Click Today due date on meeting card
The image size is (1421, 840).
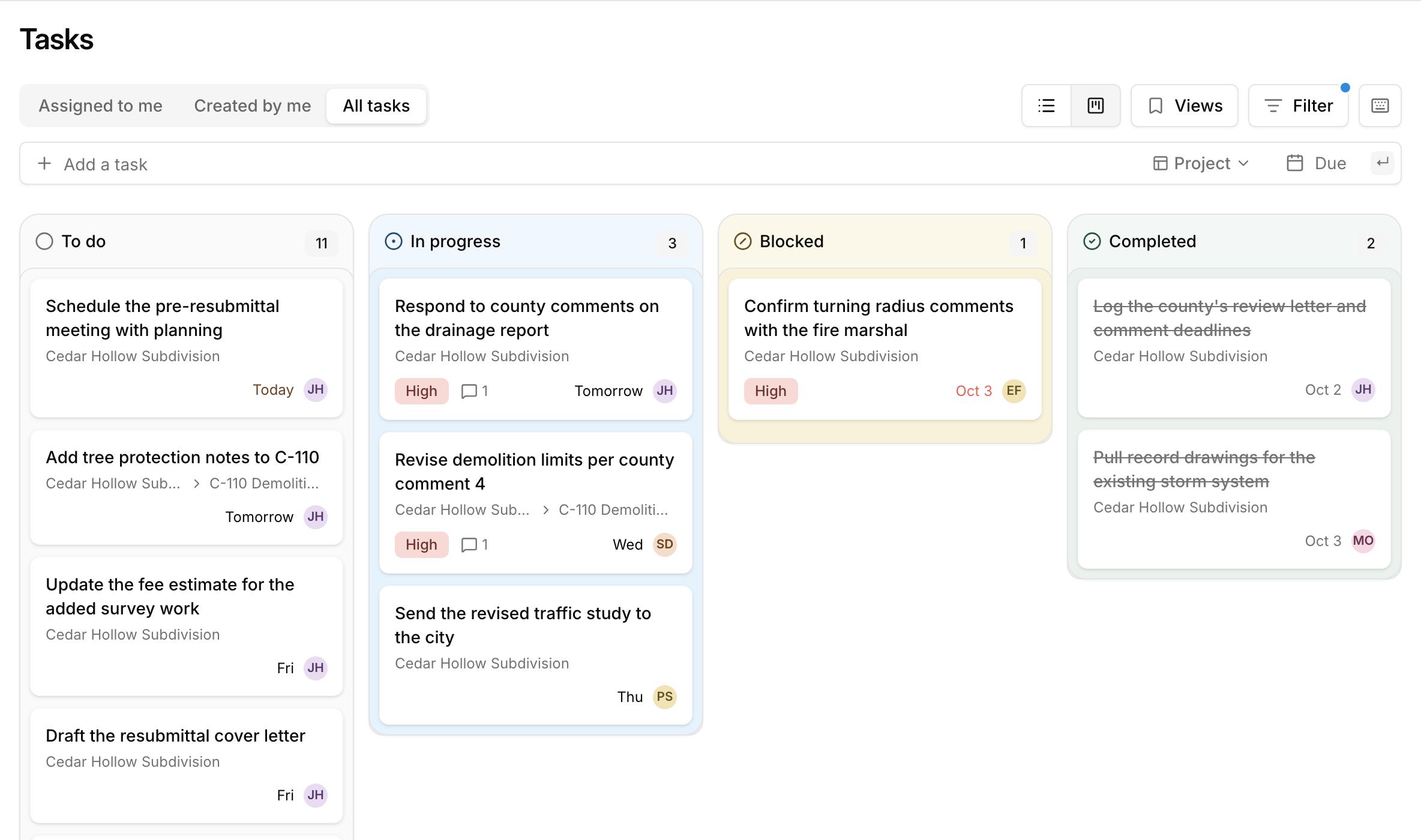[x=273, y=390]
